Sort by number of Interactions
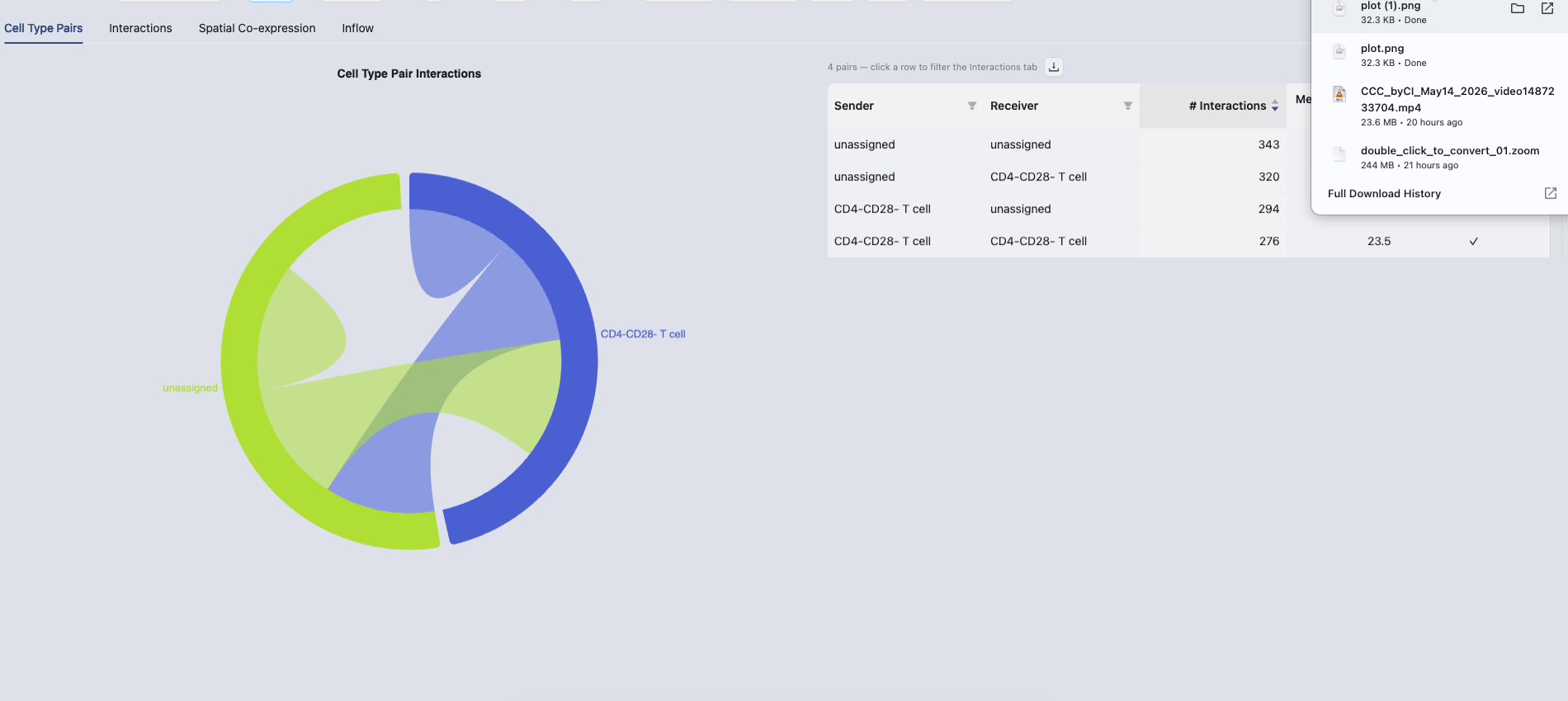 tap(1275, 106)
